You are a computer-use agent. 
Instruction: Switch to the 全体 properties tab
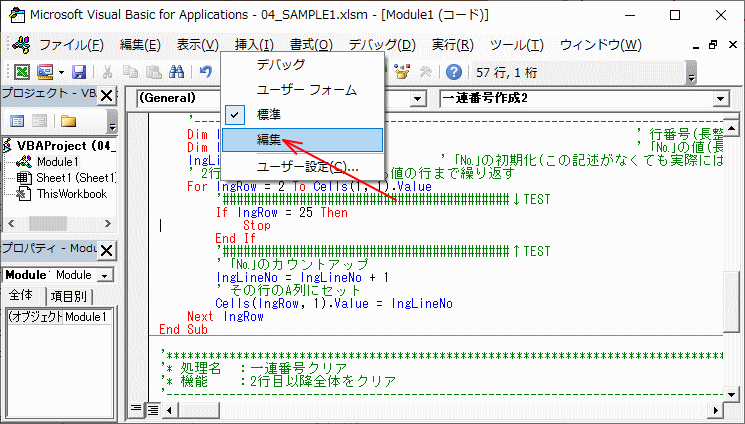pyautogui.click(x=22, y=296)
